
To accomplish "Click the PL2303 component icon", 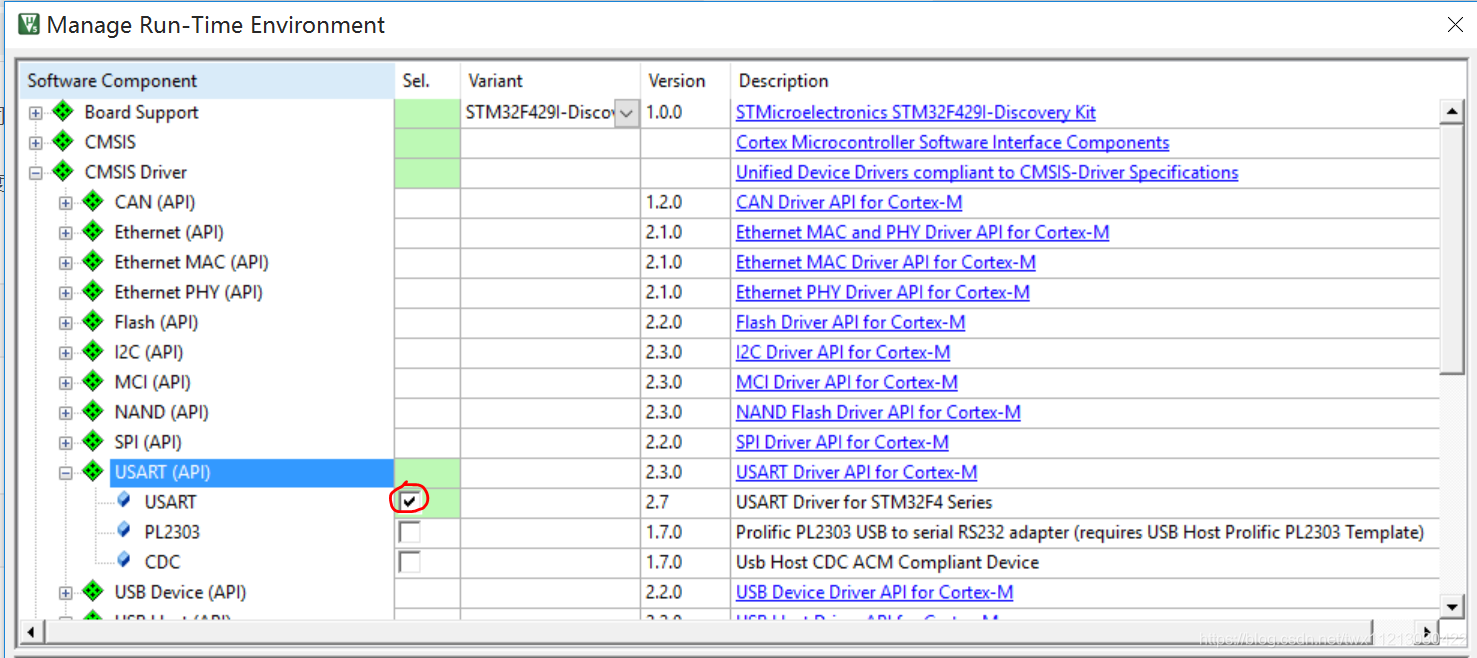I will pos(122,532).
